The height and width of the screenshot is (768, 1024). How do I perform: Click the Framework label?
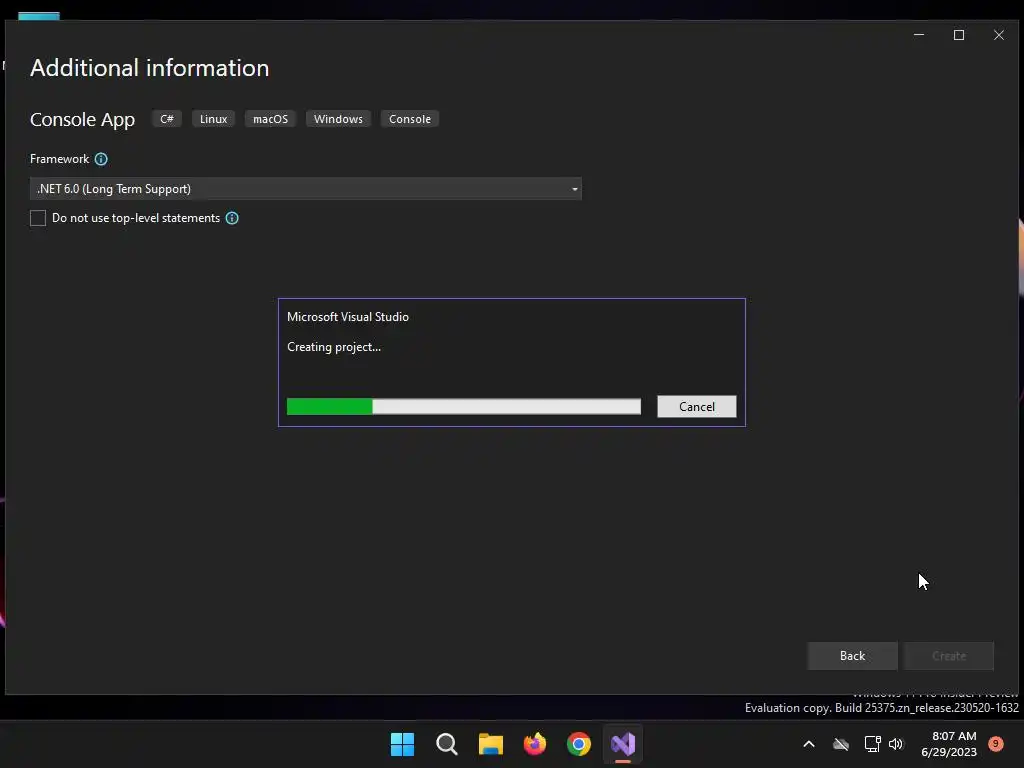click(x=59, y=159)
